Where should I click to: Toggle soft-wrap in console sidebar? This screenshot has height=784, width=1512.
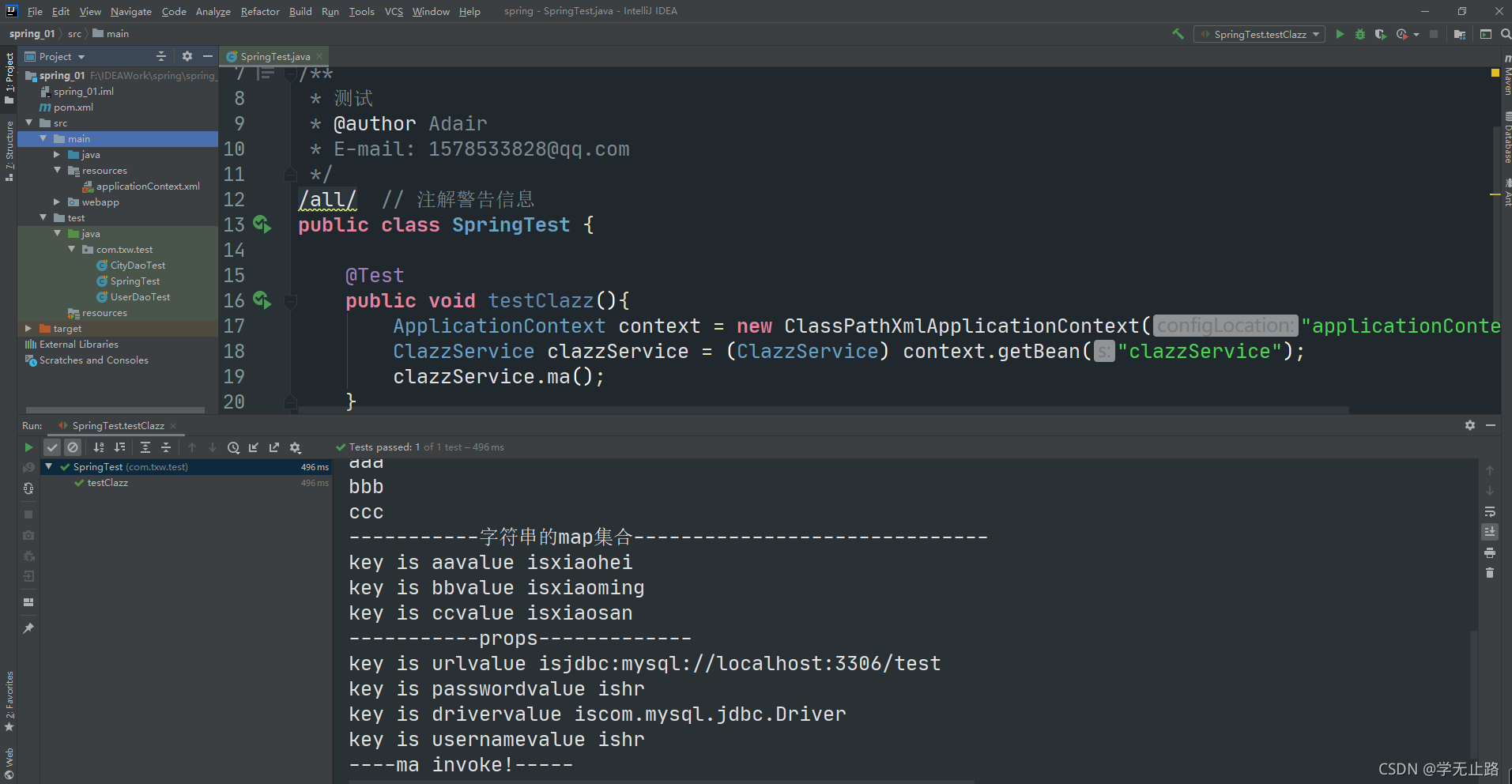(x=1490, y=511)
